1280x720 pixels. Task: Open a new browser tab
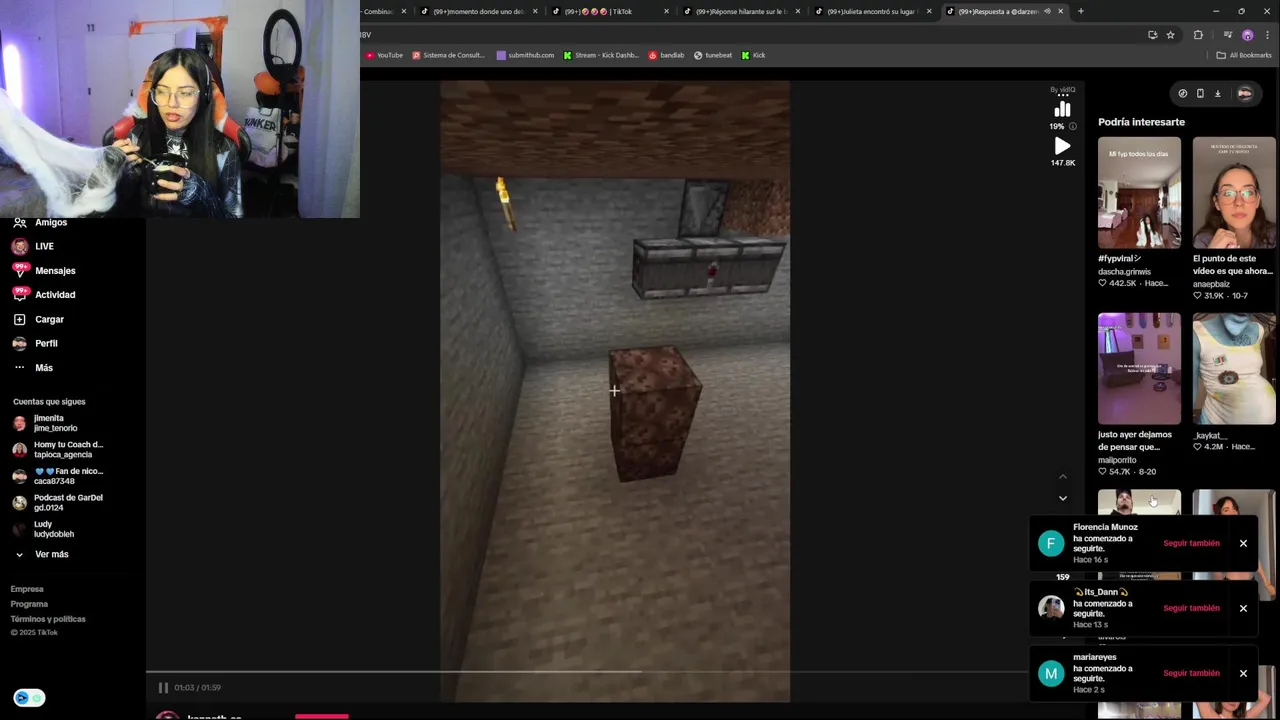(1081, 11)
